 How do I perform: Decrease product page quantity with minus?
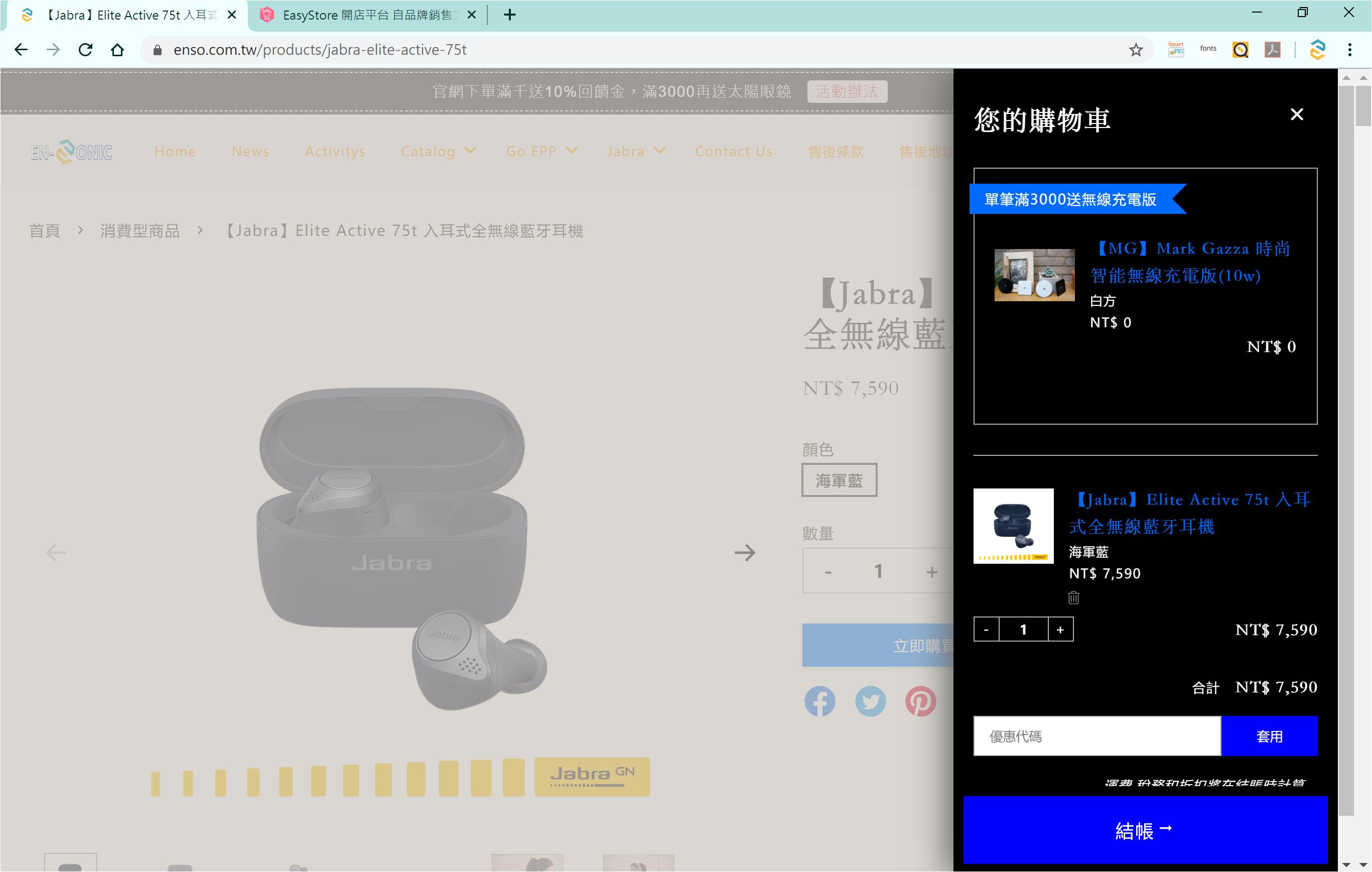(828, 572)
